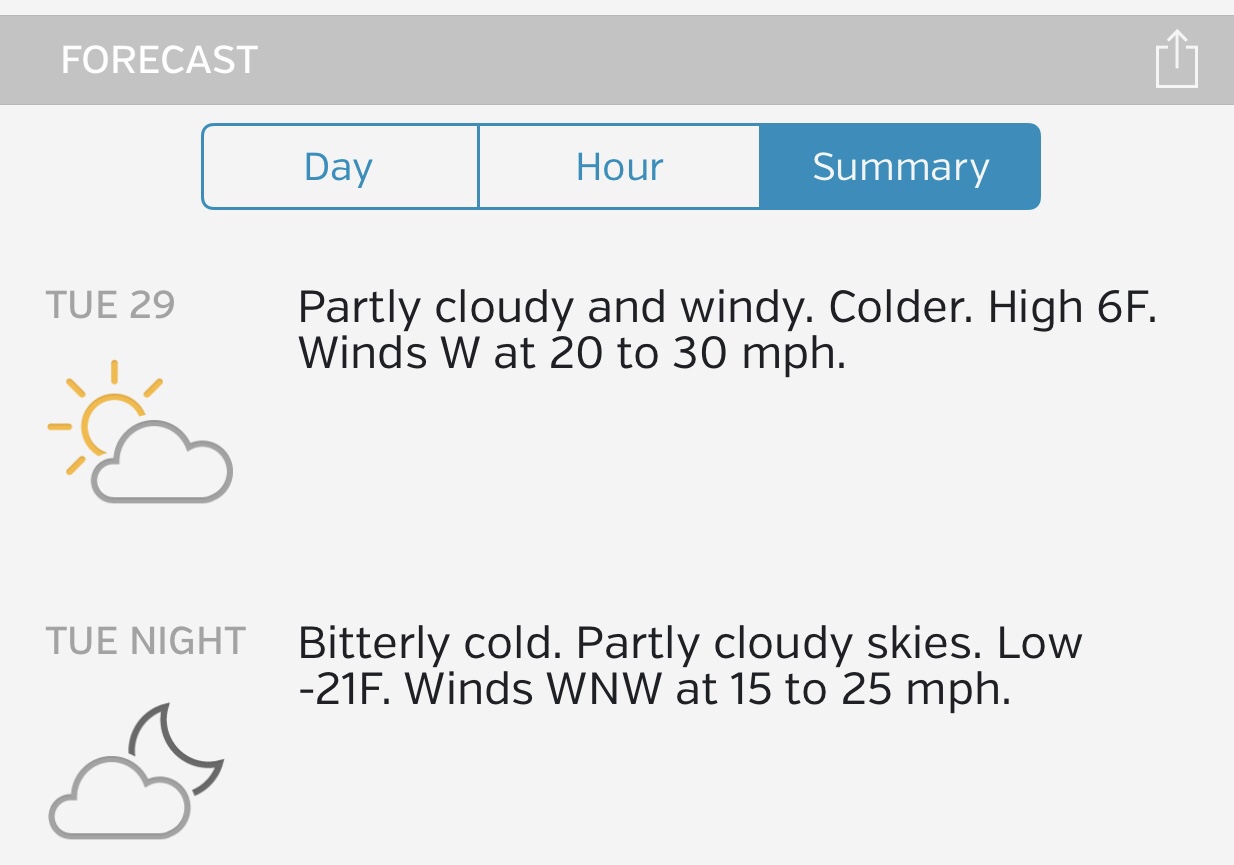Click the moon and cloud icon for TUE NIGHT
Screen dimensions: 1234x865
point(136,772)
